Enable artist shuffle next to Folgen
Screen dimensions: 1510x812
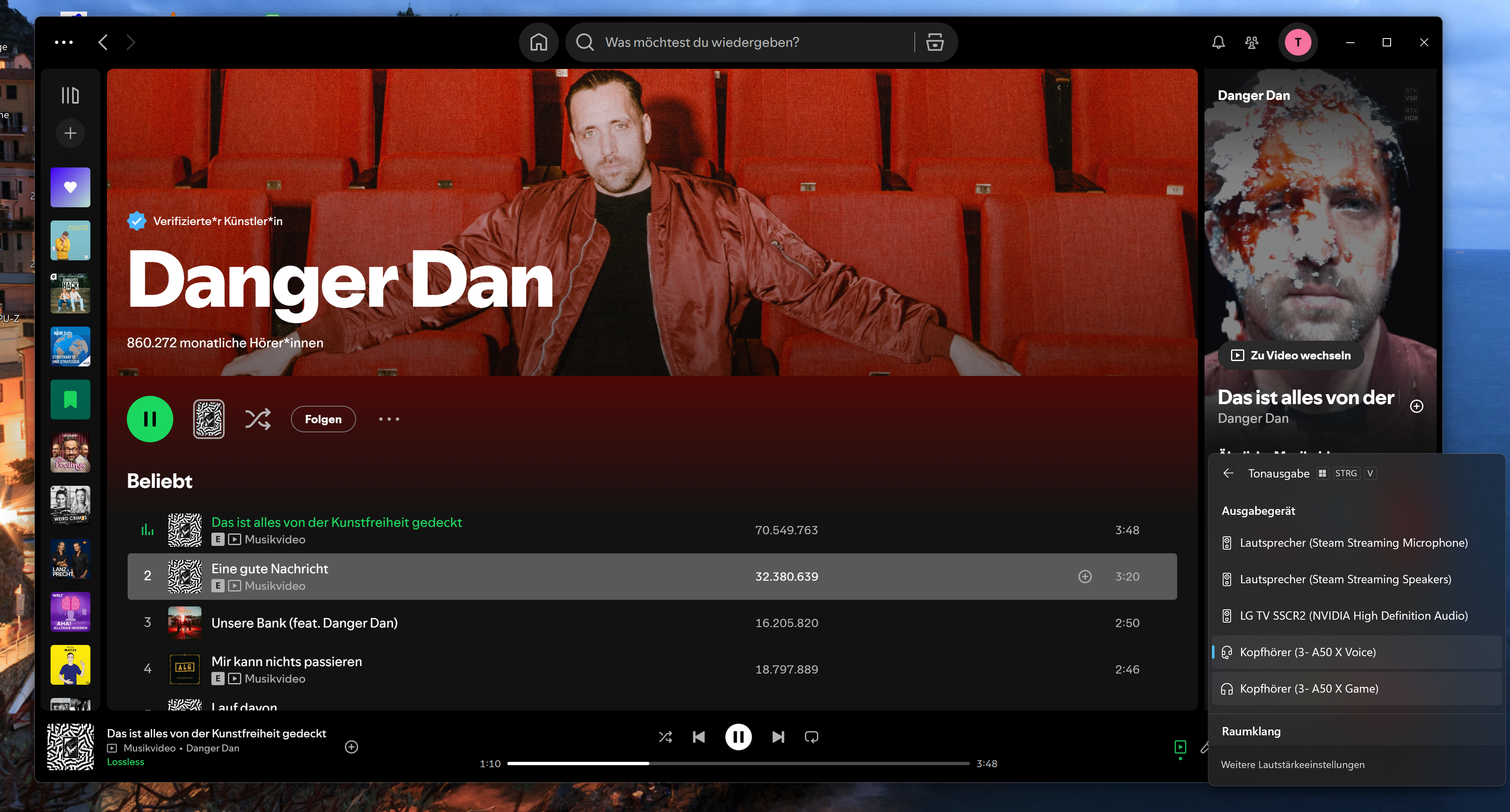258,419
